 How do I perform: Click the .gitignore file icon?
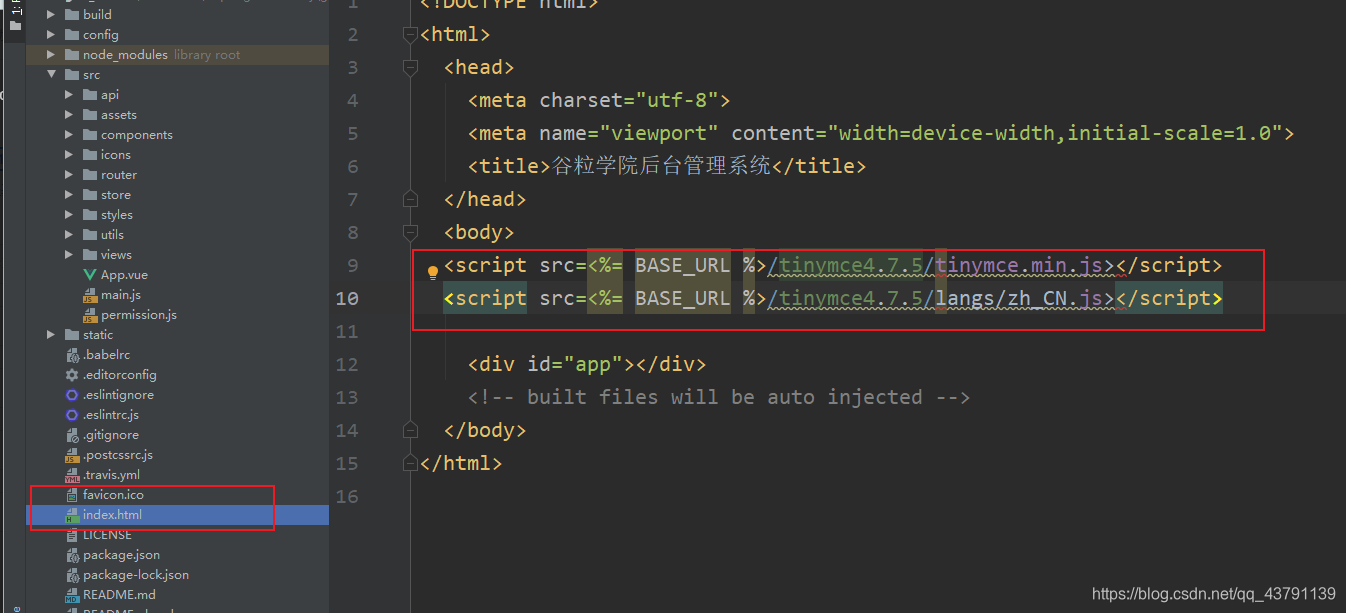pos(71,435)
